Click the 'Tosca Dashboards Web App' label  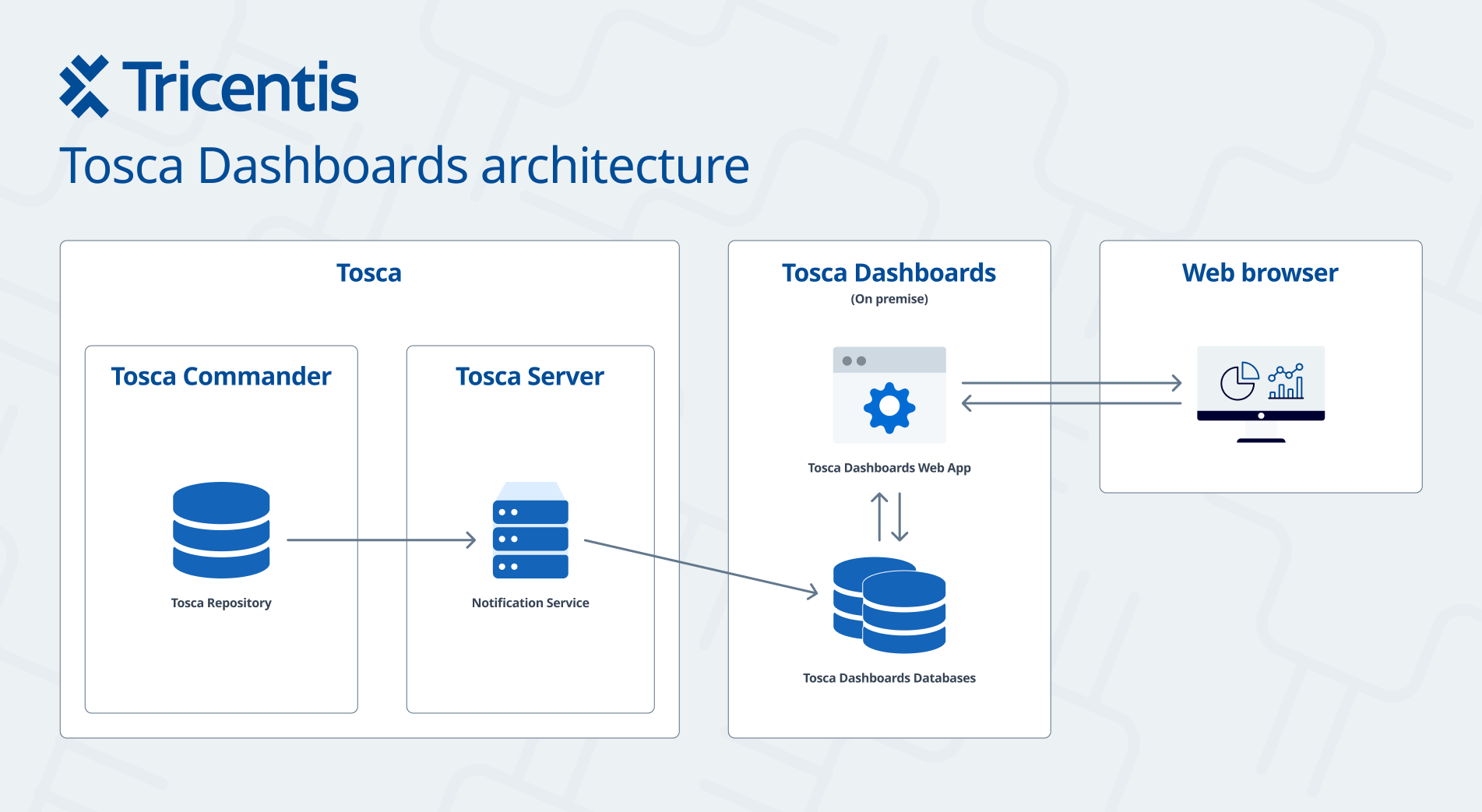pos(889,468)
